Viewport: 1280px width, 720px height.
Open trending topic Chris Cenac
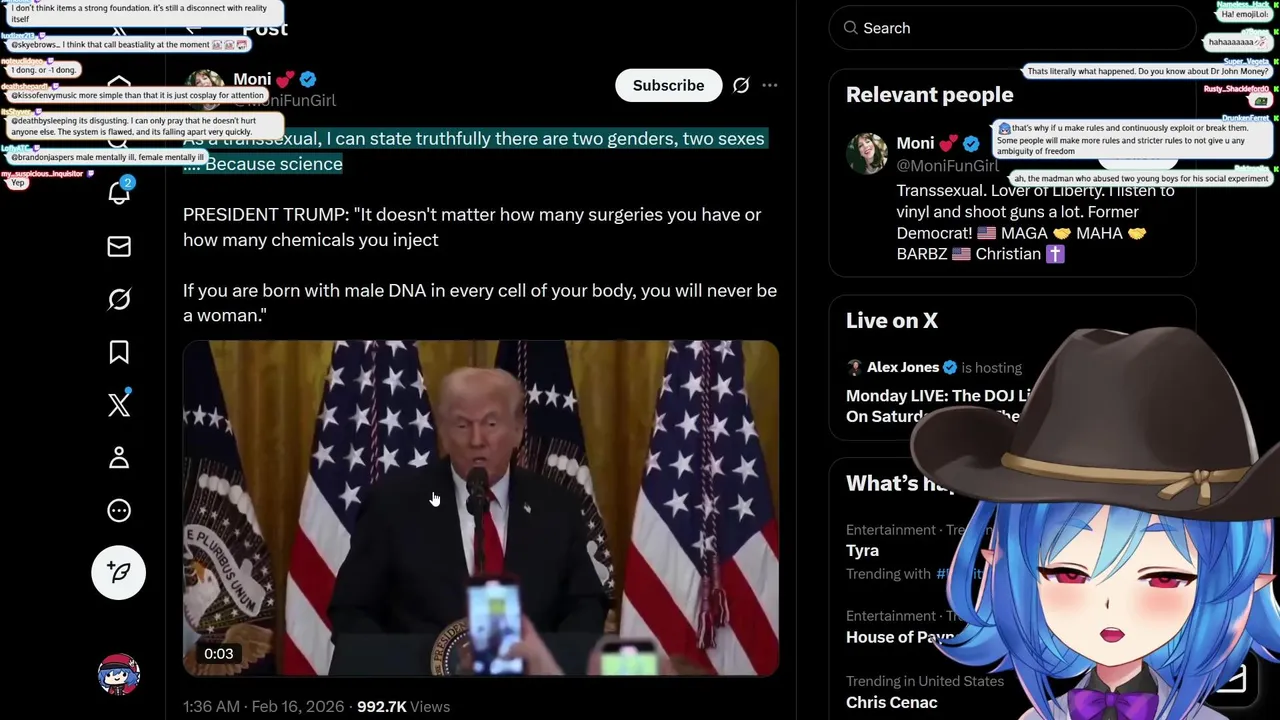click(x=892, y=702)
